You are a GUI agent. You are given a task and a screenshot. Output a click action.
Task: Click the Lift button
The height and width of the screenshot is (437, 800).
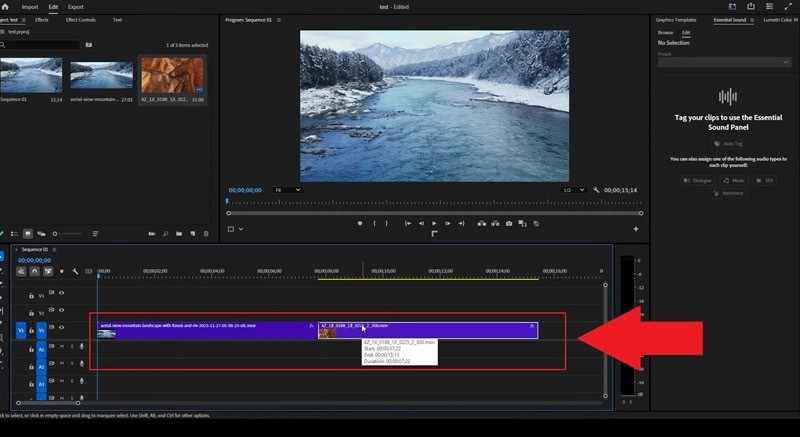(x=482, y=223)
